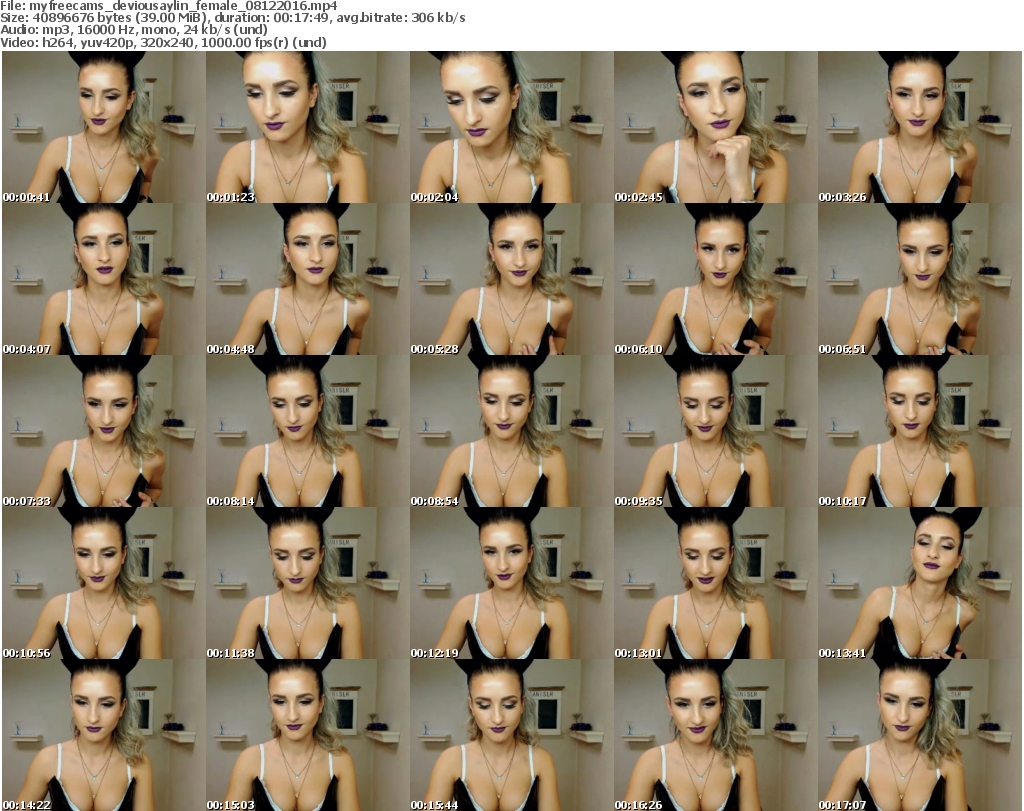Select the thumbnail timestamped 00:04:07
This screenshot has height=811, width=1024.
[103, 280]
